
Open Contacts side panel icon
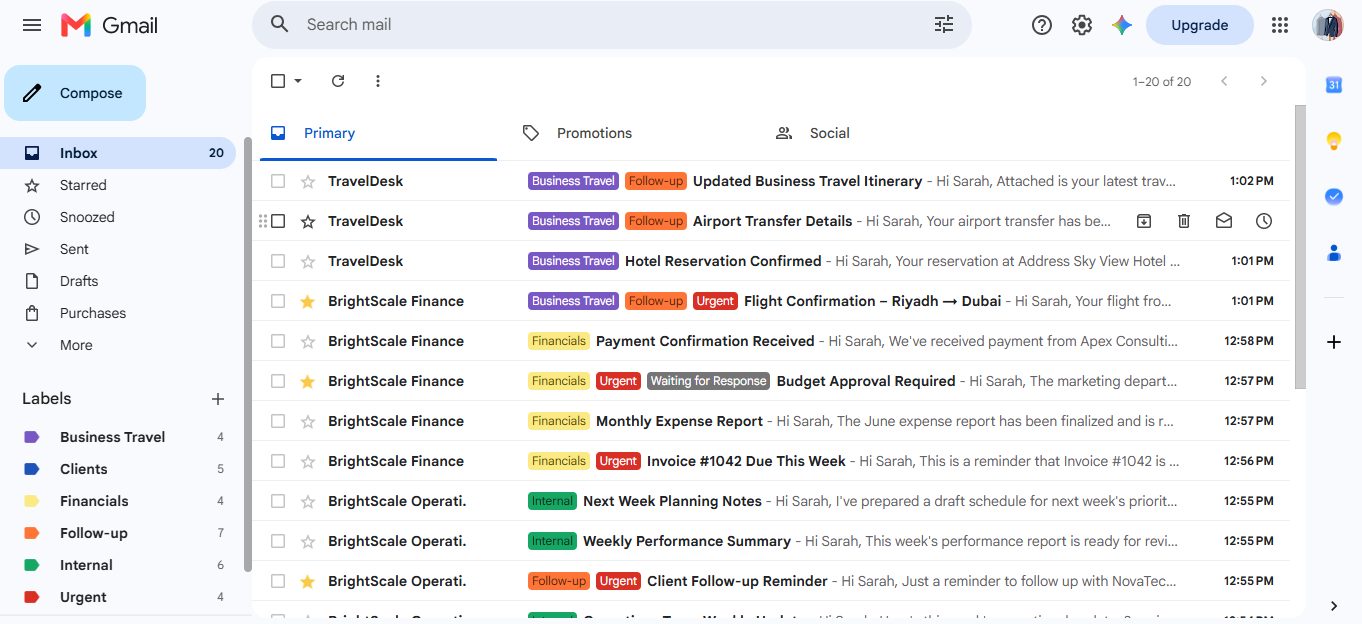pyautogui.click(x=1334, y=253)
